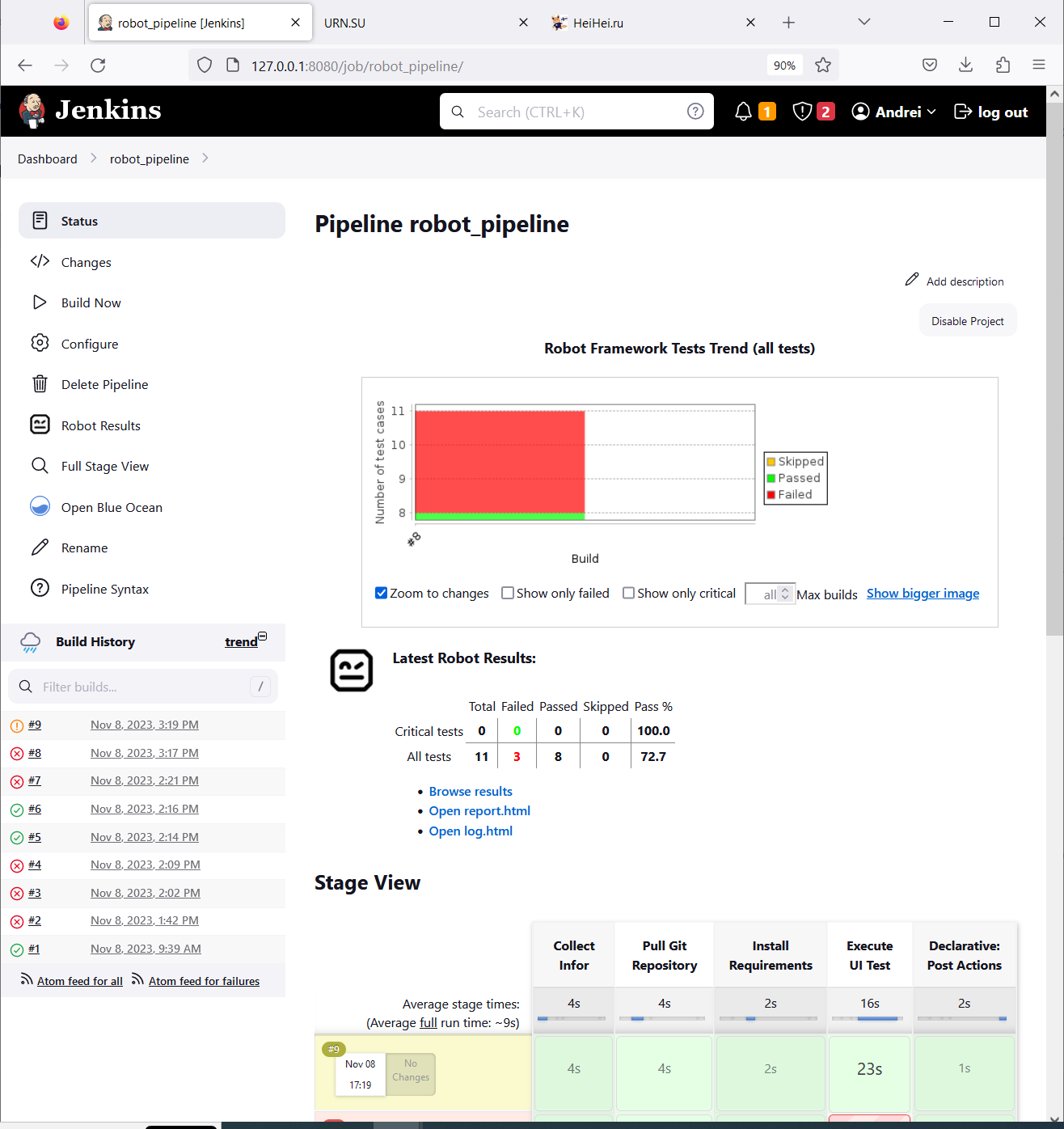Click the Max builds spinner arrows
Screen dimensions: 1064x1129
(784, 594)
